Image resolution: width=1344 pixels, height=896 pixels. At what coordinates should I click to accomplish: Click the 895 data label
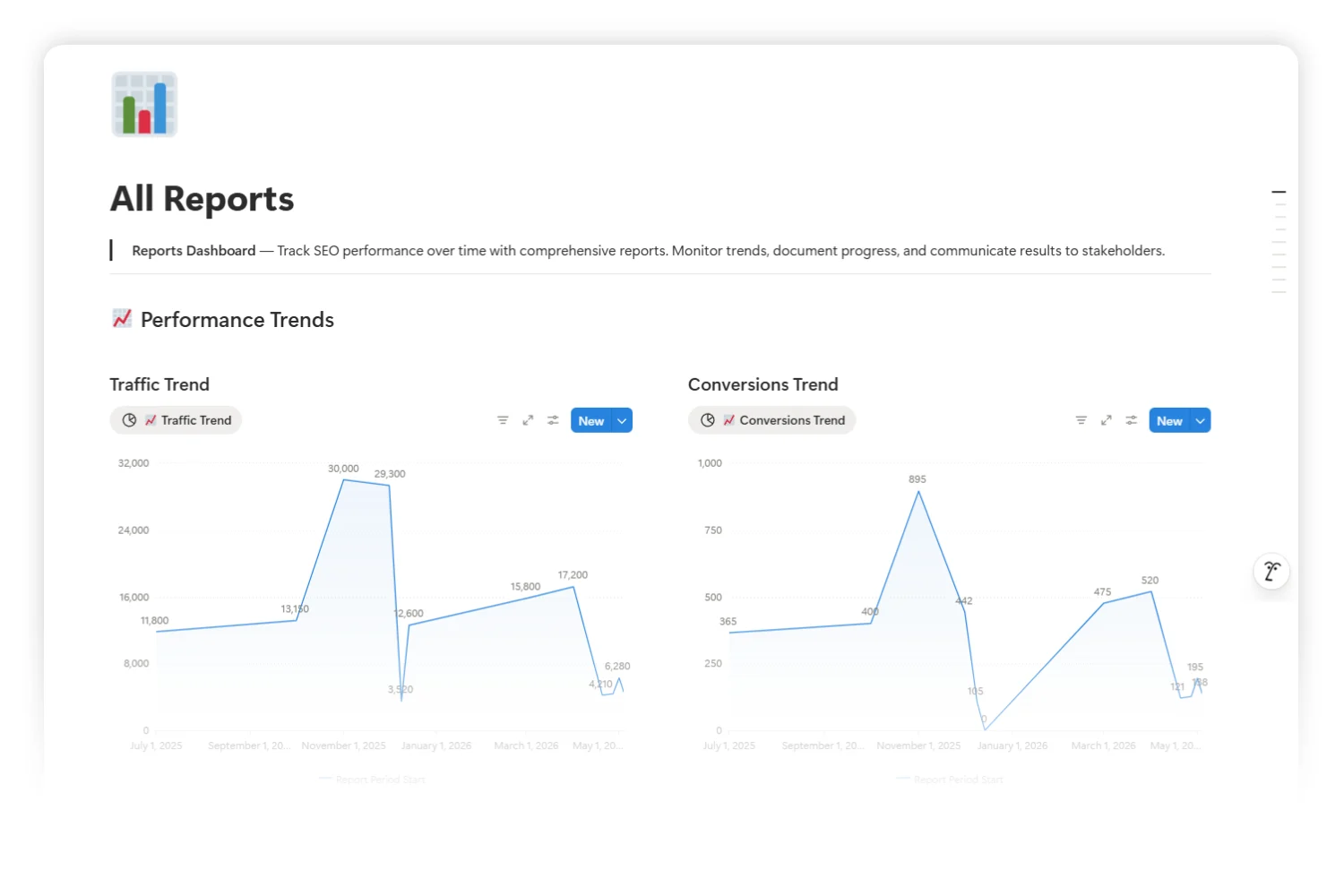(x=918, y=479)
